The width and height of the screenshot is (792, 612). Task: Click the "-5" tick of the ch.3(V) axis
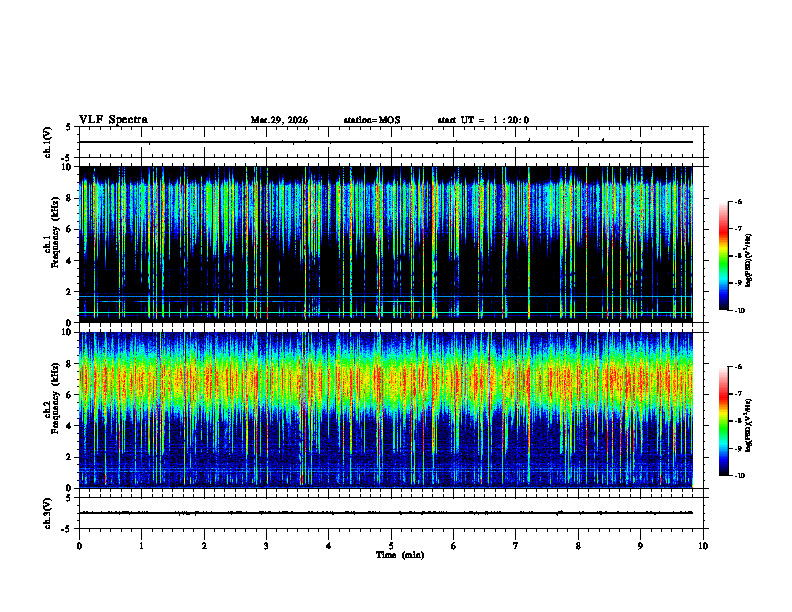[67, 529]
